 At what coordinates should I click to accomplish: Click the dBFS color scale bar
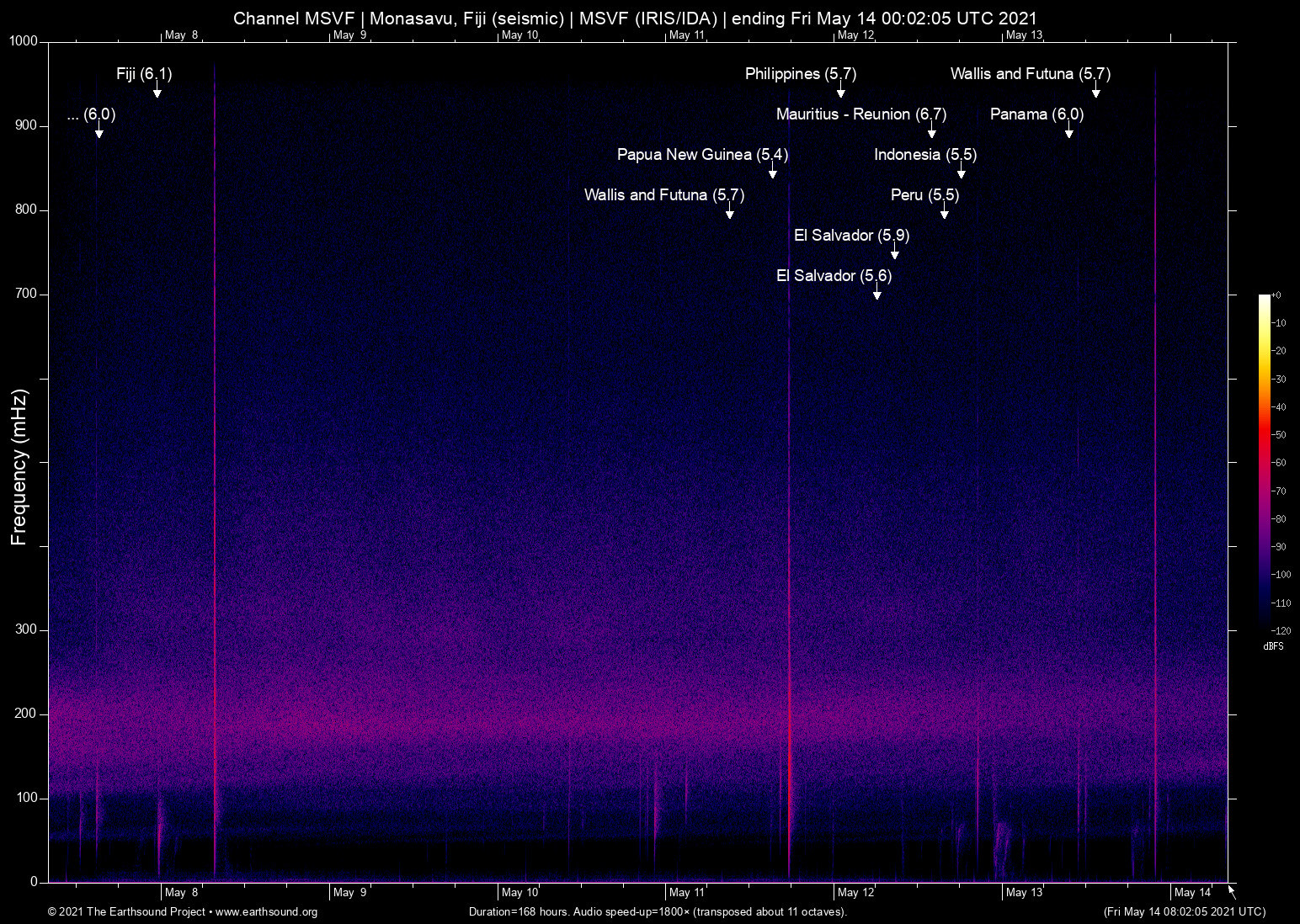point(1264,463)
